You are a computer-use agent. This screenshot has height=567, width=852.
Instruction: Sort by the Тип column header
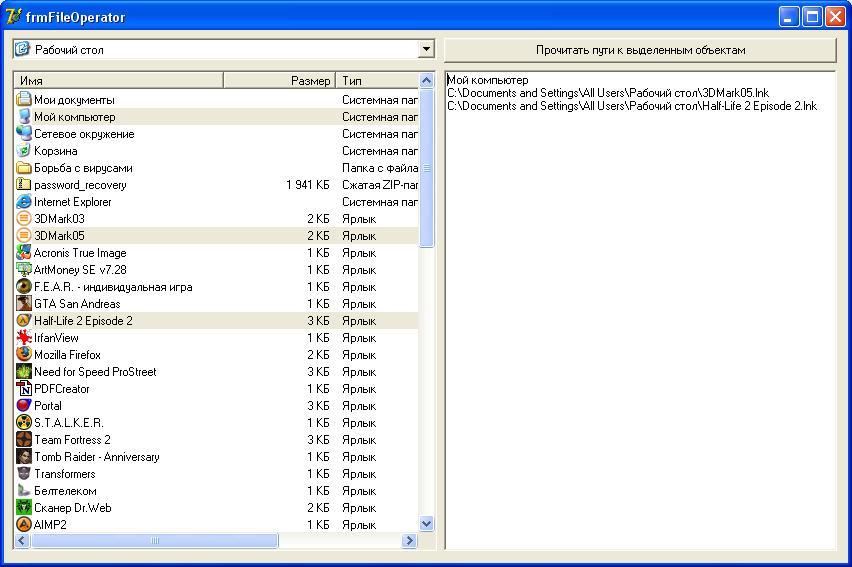click(x=377, y=80)
